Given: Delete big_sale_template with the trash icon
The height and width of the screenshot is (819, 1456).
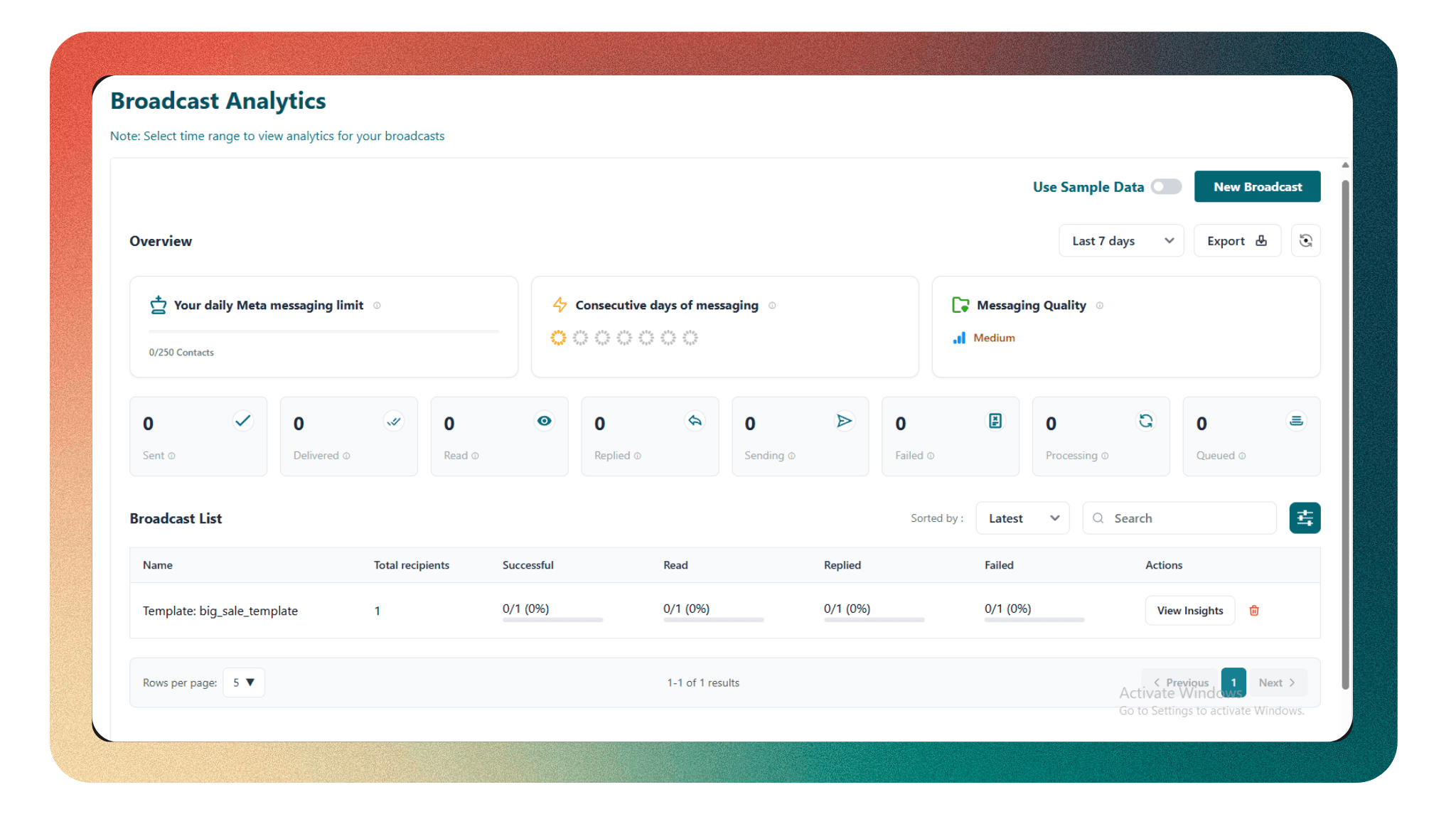Looking at the screenshot, I should pyautogui.click(x=1254, y=611).
